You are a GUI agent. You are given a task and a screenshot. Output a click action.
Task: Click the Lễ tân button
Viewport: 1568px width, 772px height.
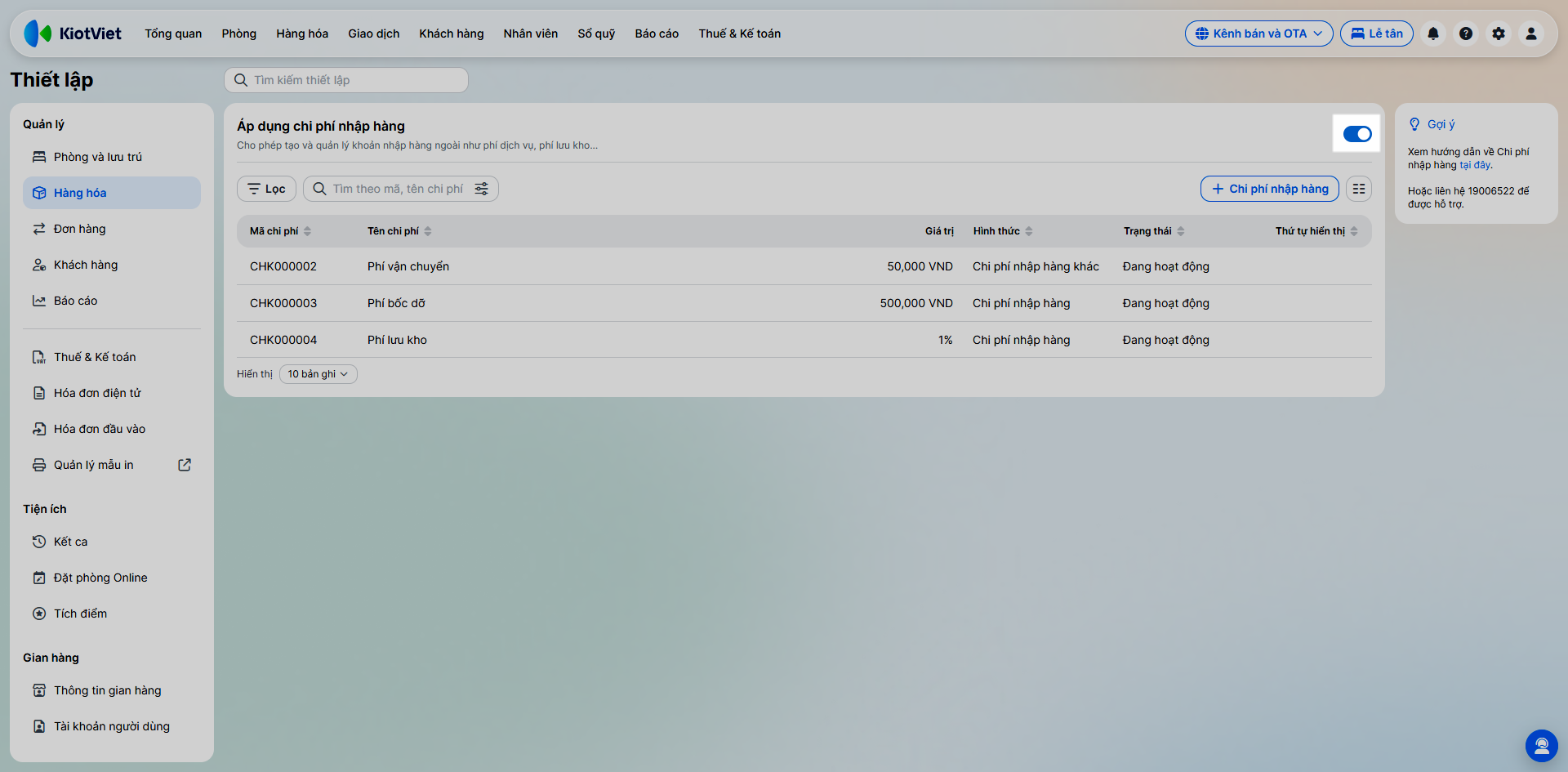tap(1377, 33)
